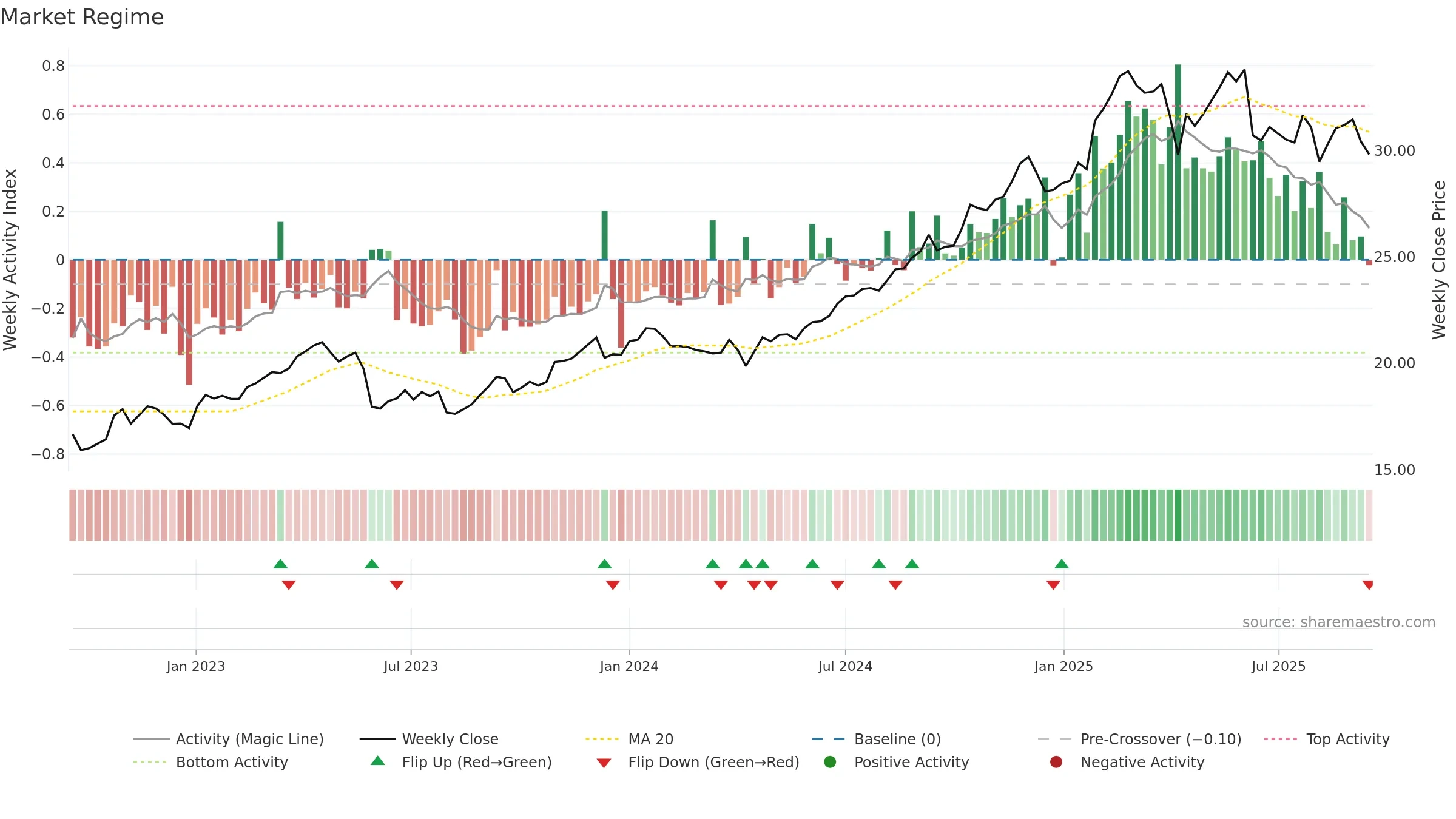Click the 20.00 price axis label
The height and width of the screenshot is (819, 1456).
1395,363
